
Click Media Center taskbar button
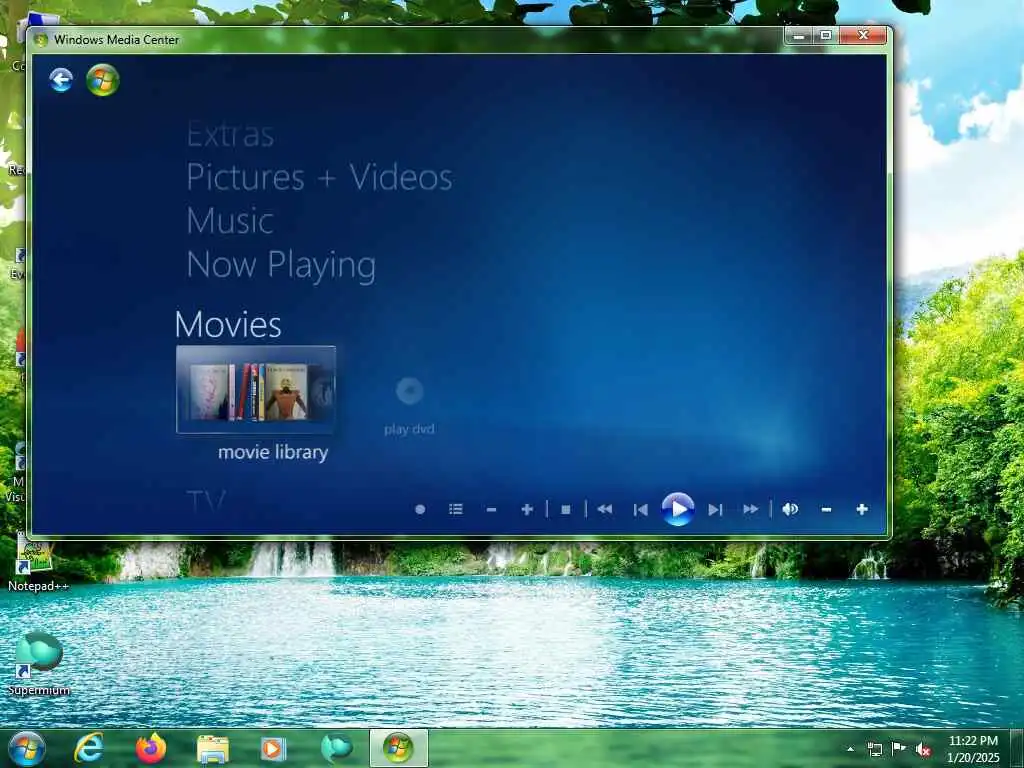(x=398, y=748)
